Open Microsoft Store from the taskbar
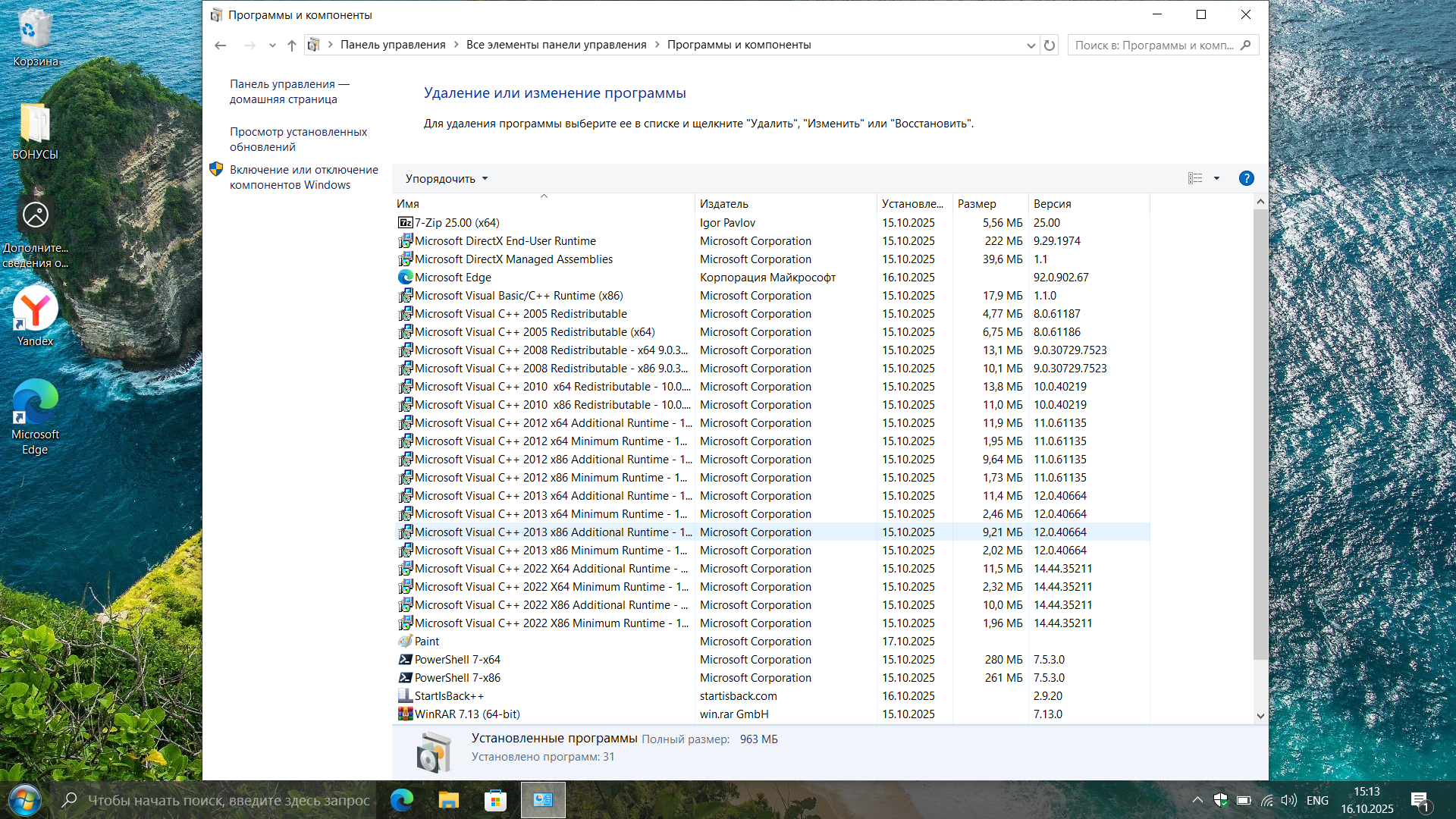Image resolution: width=1456 pixels, height=819 pixels. pyautogui.click(x=495, y=800)
